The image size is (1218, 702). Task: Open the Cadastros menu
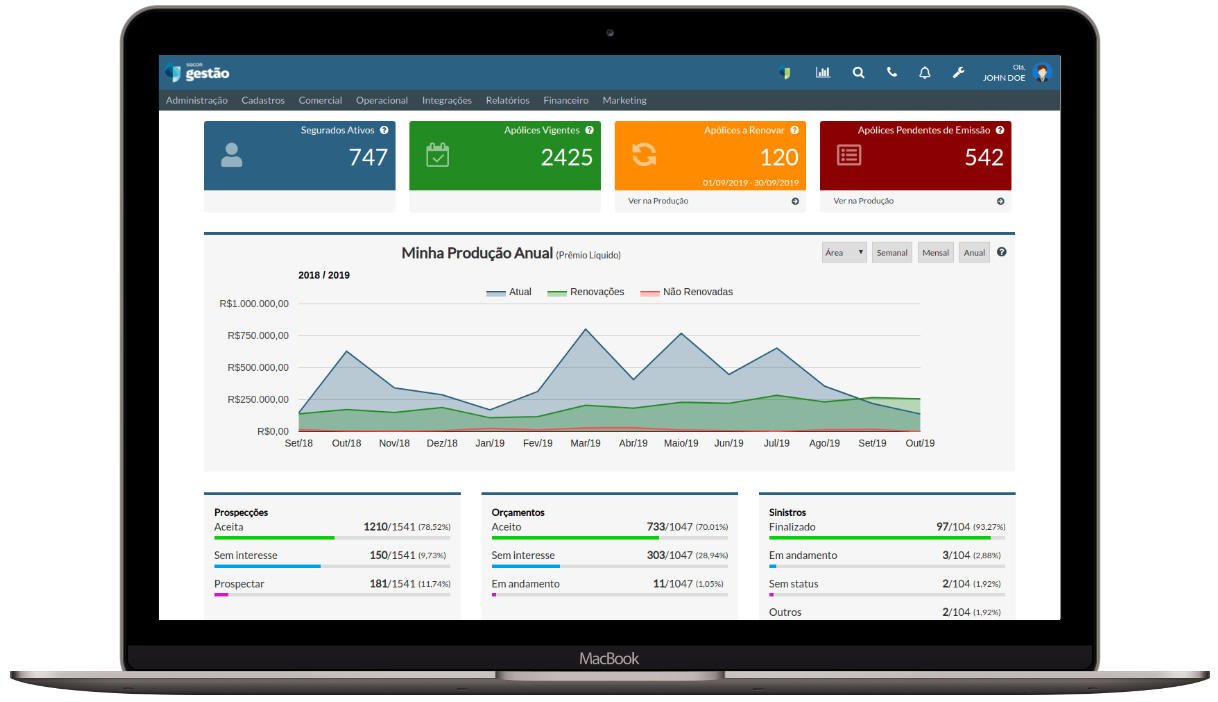tap(263, 100)
